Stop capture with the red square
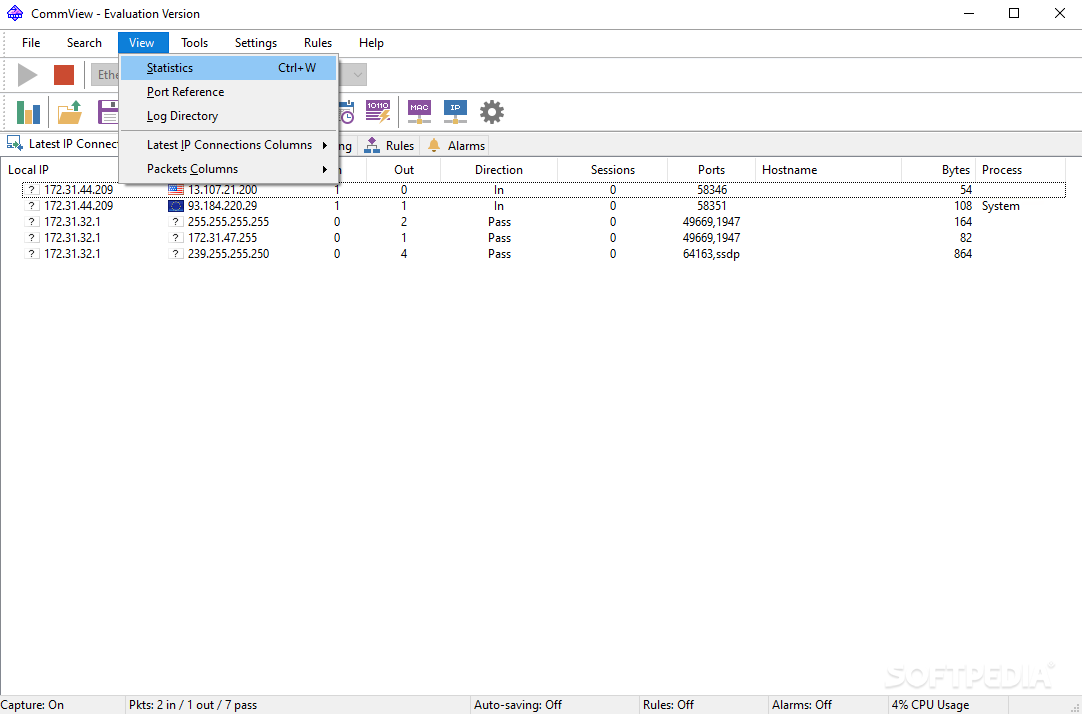 64,75
